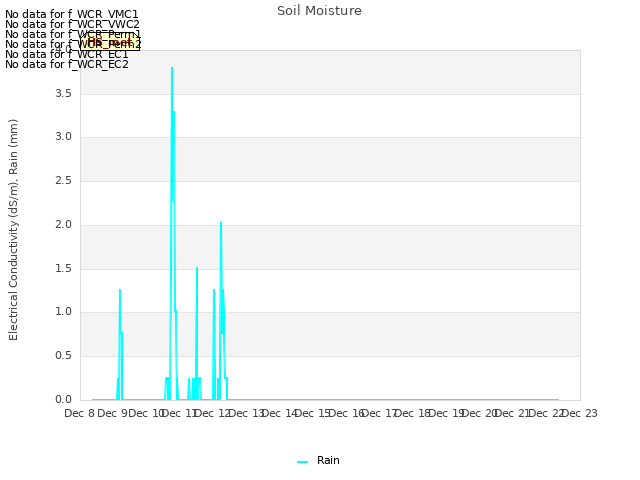
Task: Click the Rain legend label
Action: point(328,460)
